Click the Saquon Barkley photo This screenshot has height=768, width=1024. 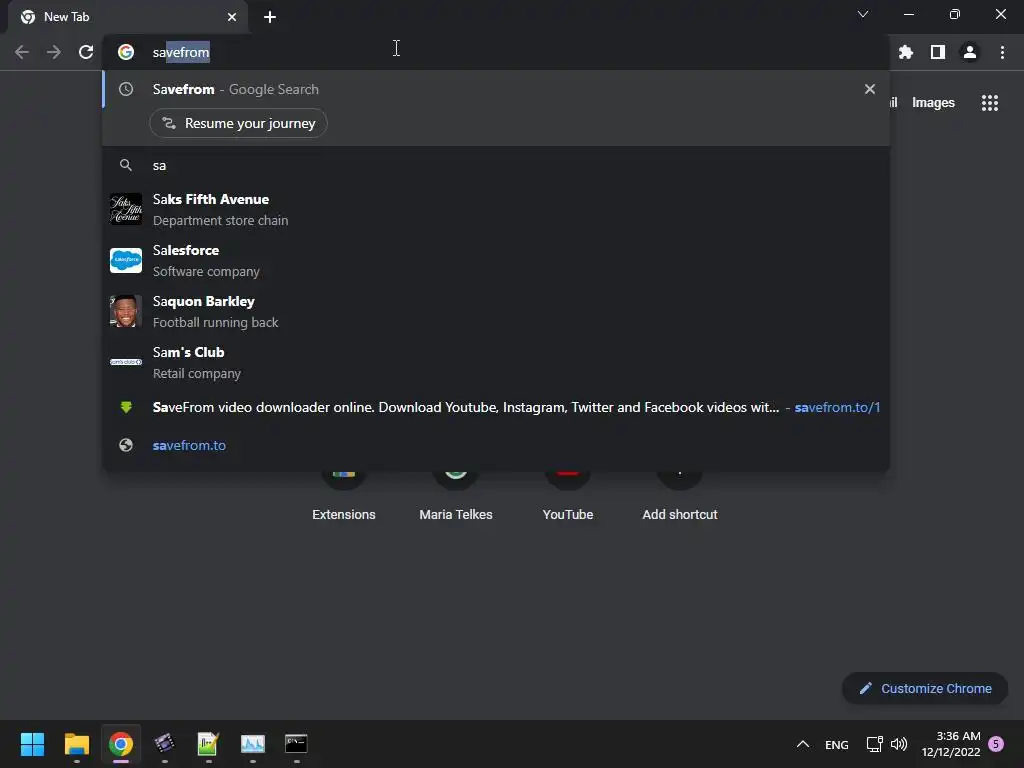tap(126, 311)
